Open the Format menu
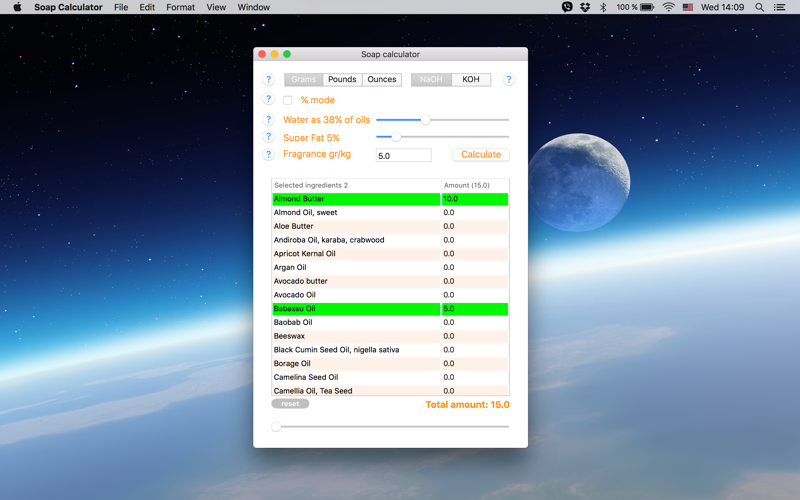Image resolution: width=800 pixels, height=500 pixels. click(x=181, y=7)
